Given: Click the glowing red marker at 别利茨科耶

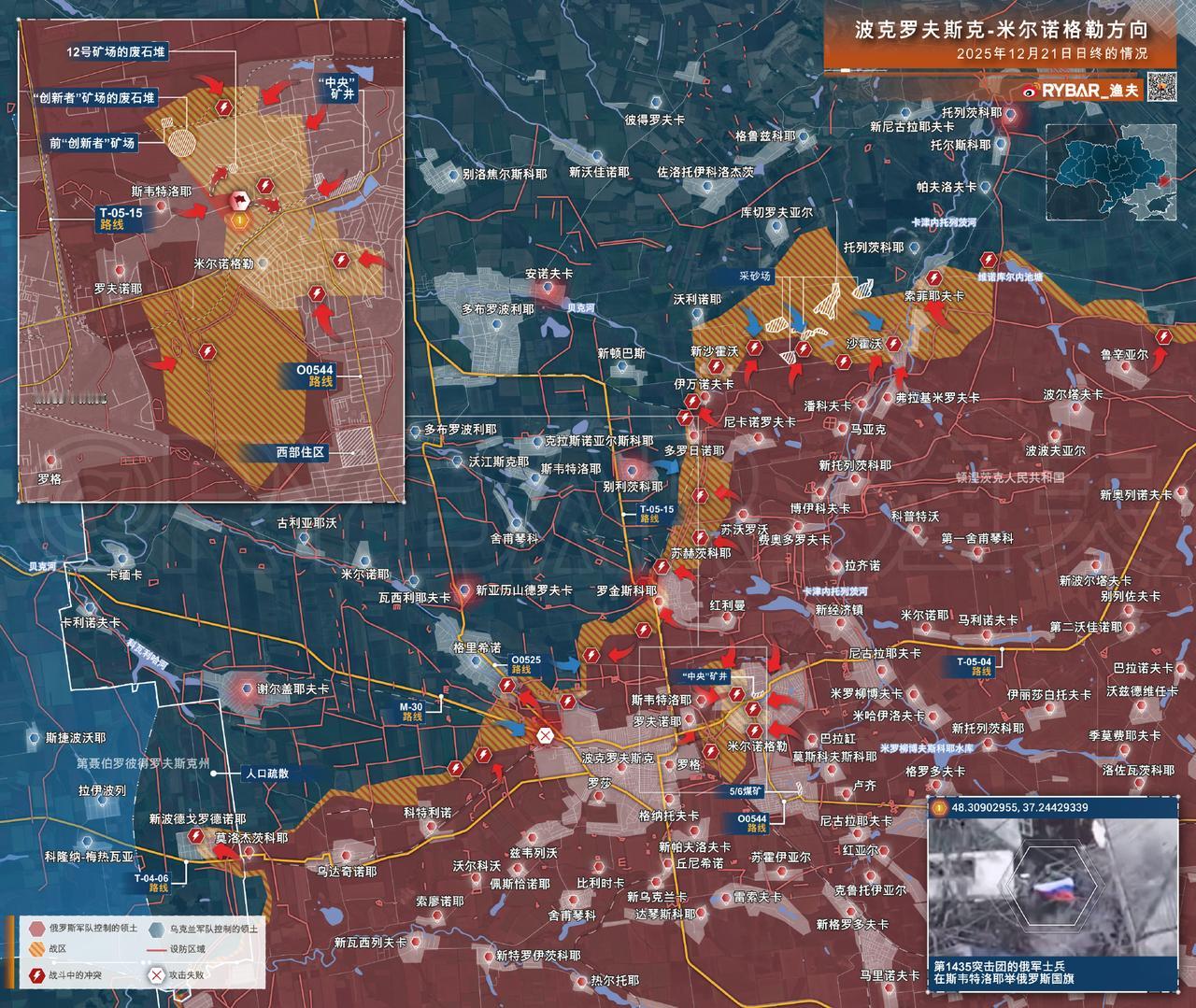Looking at the screenshot, I should pos(633,470).
